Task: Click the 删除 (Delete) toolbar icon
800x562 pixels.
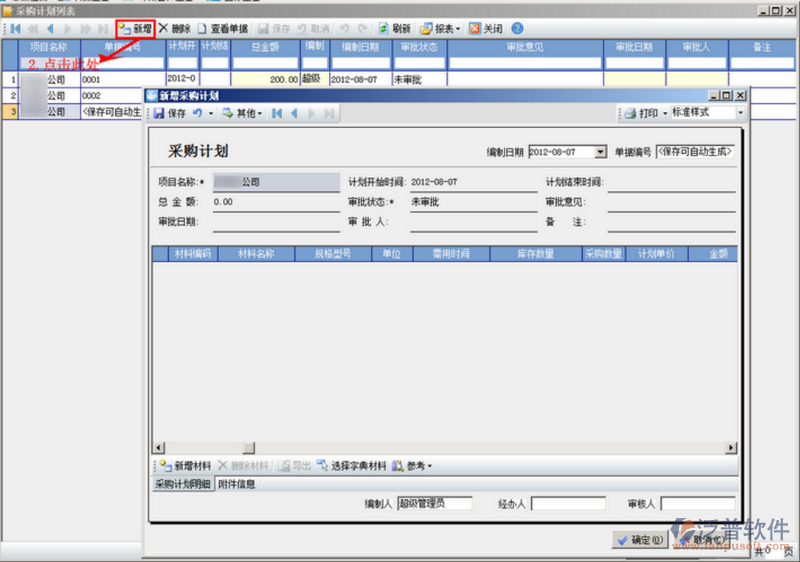Action: 174,29
